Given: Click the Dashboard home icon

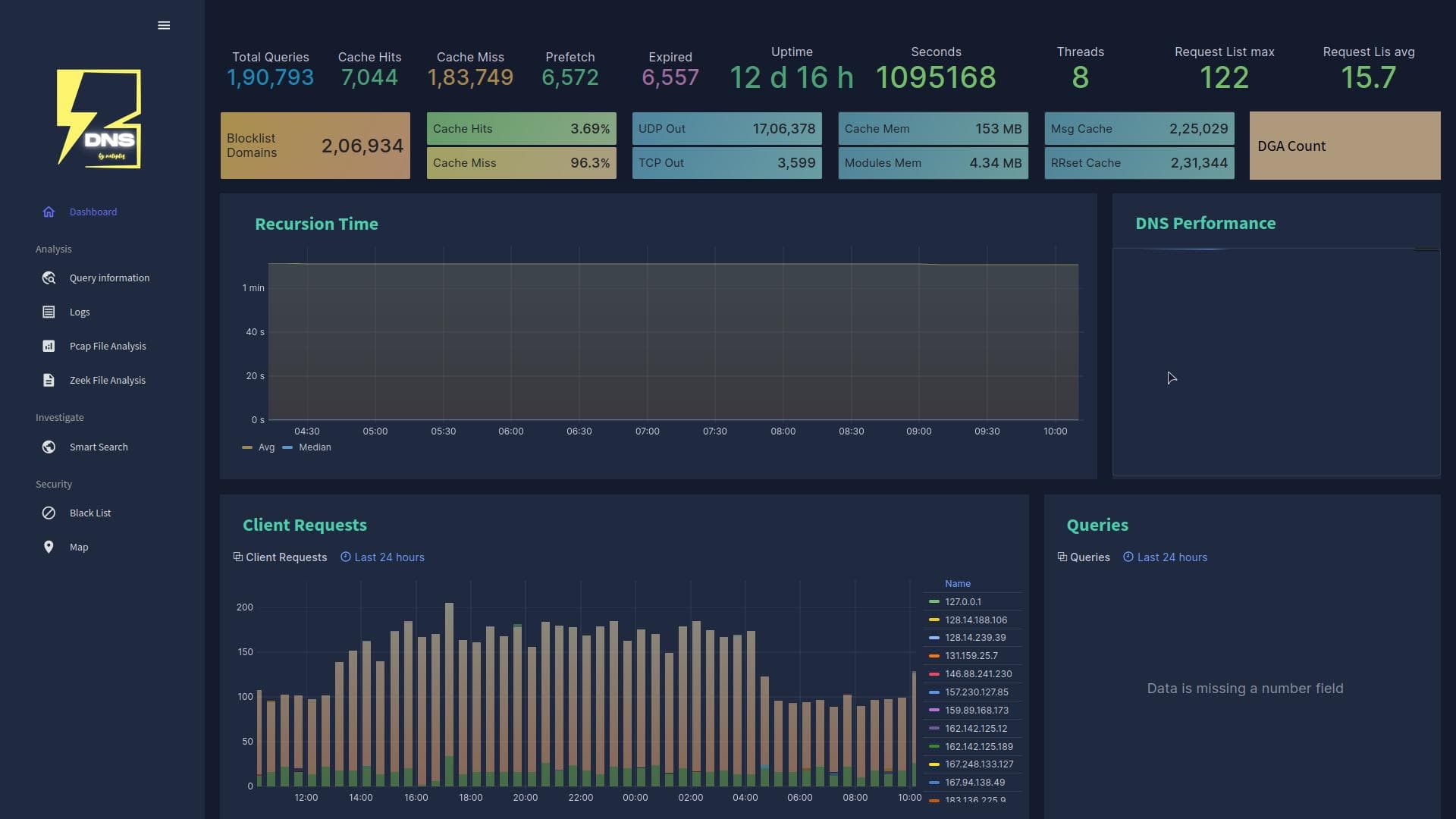Looking at the screenshot, I should pos(49,212).
